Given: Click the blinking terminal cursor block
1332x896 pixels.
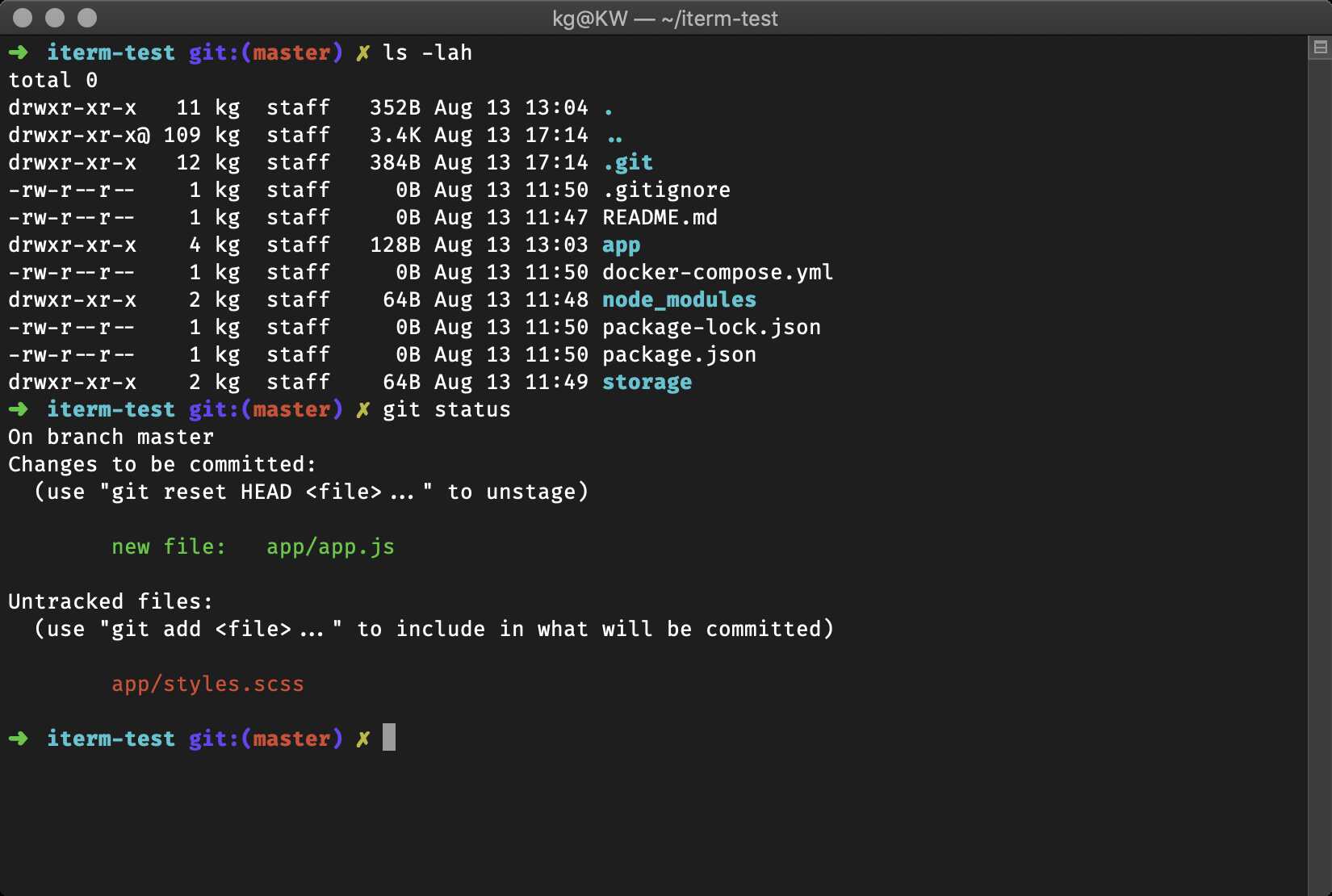Looking at the screenshot, I should point(391,738).
